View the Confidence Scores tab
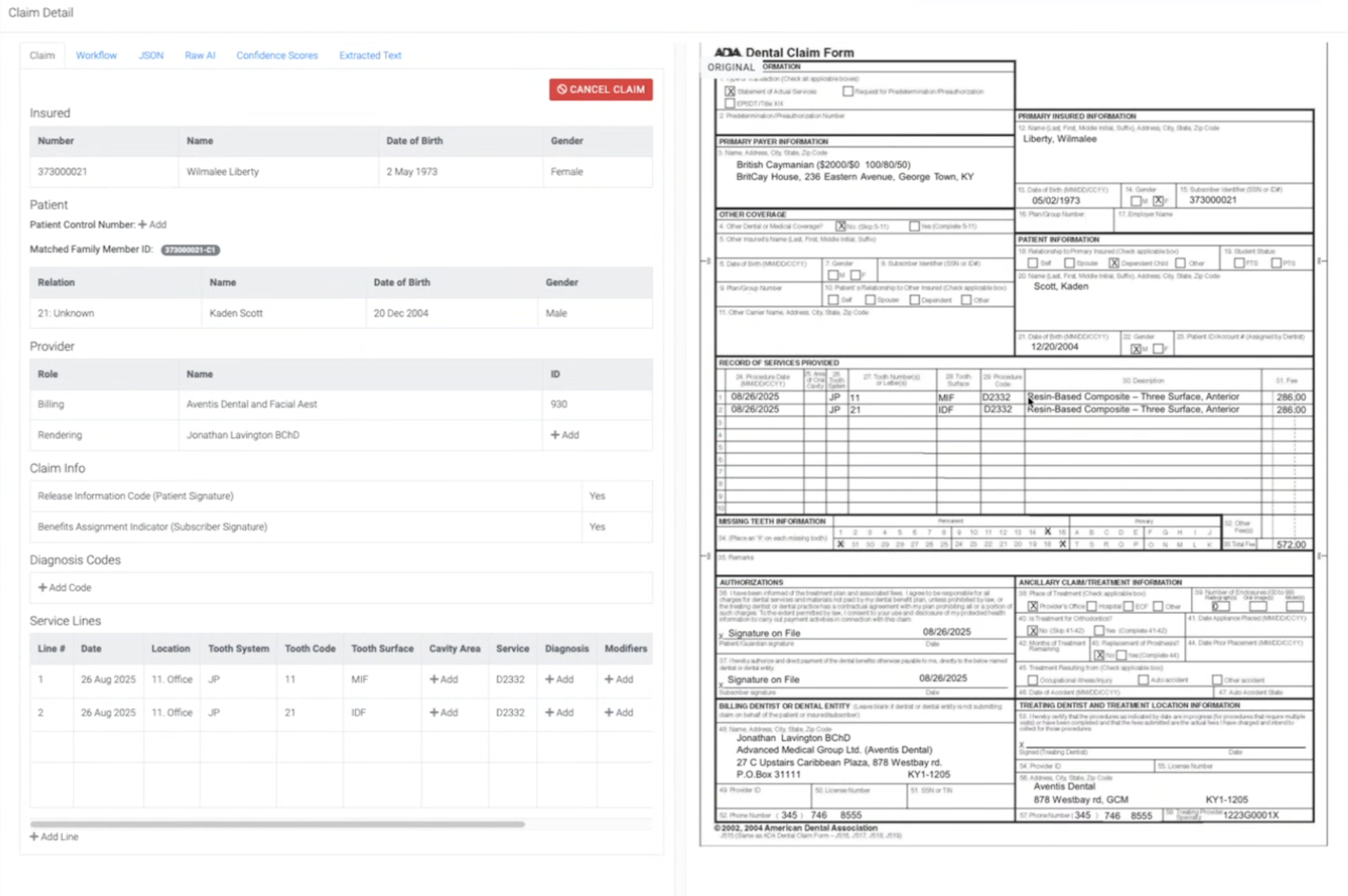 pos(277,55)
